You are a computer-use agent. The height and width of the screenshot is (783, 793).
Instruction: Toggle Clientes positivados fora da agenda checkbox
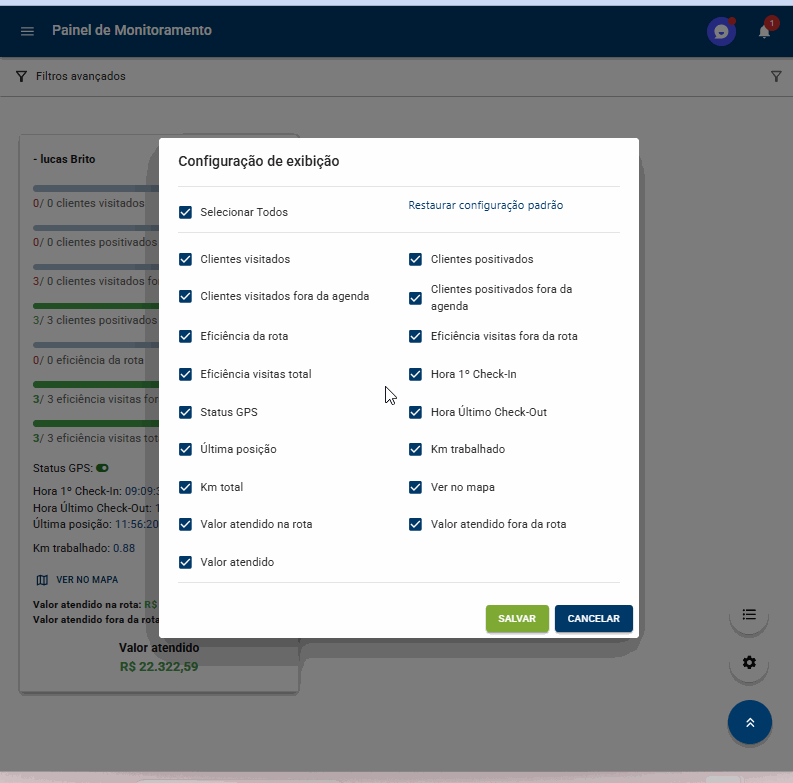[415, 298]
